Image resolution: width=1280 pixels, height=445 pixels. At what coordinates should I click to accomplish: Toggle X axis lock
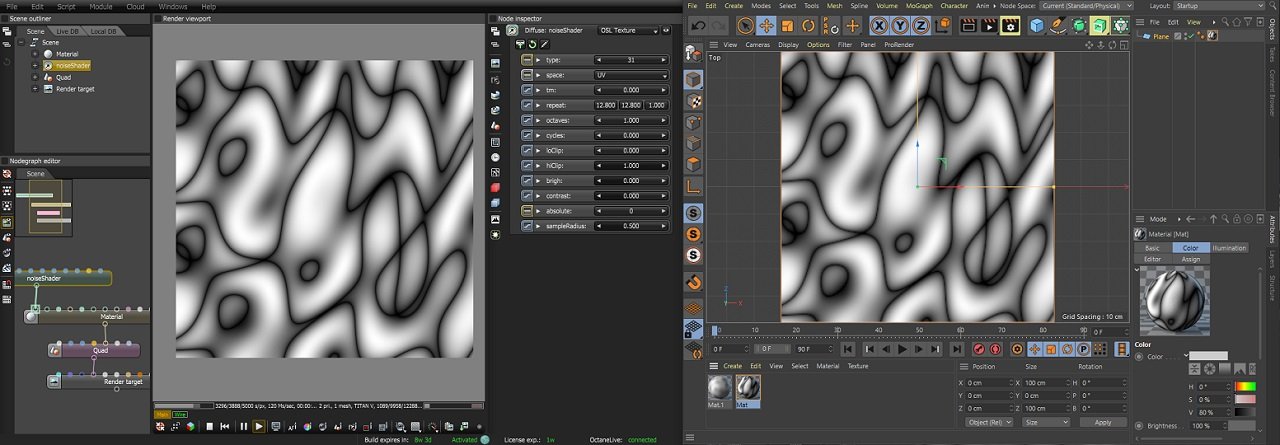[880, 26]
